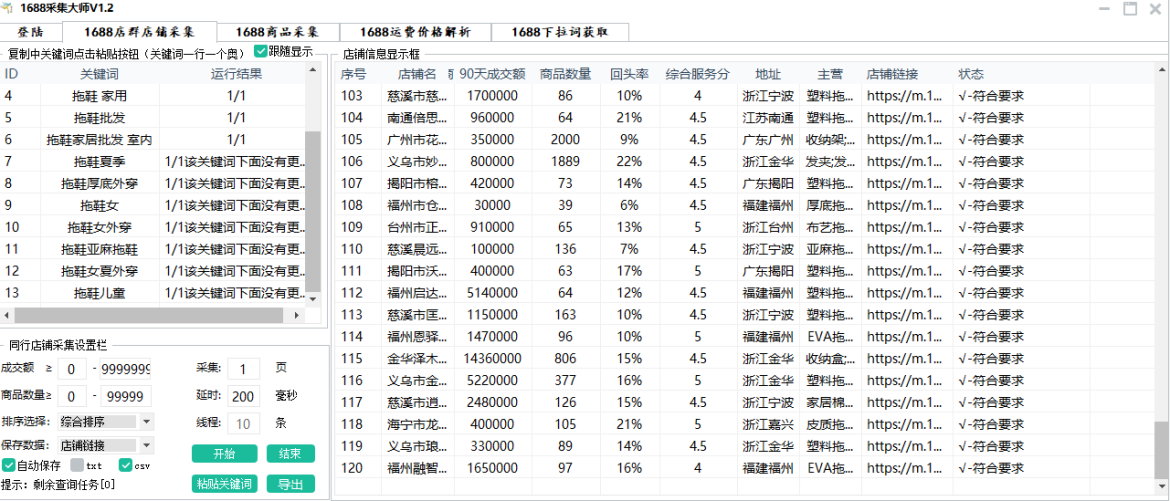The width and height of the screenshot is (1170, 501).
Task: Go to the 1688下拉词获取 tab
Action: (560, 32)
